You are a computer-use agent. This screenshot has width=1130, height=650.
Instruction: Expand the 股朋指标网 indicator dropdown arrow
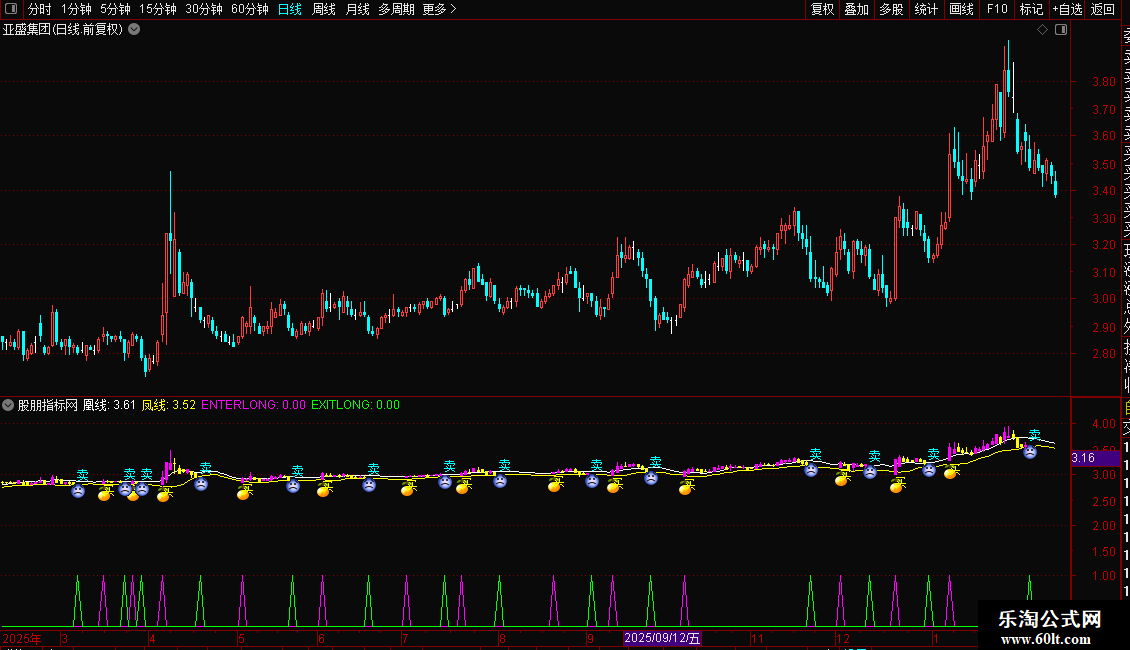9,405
